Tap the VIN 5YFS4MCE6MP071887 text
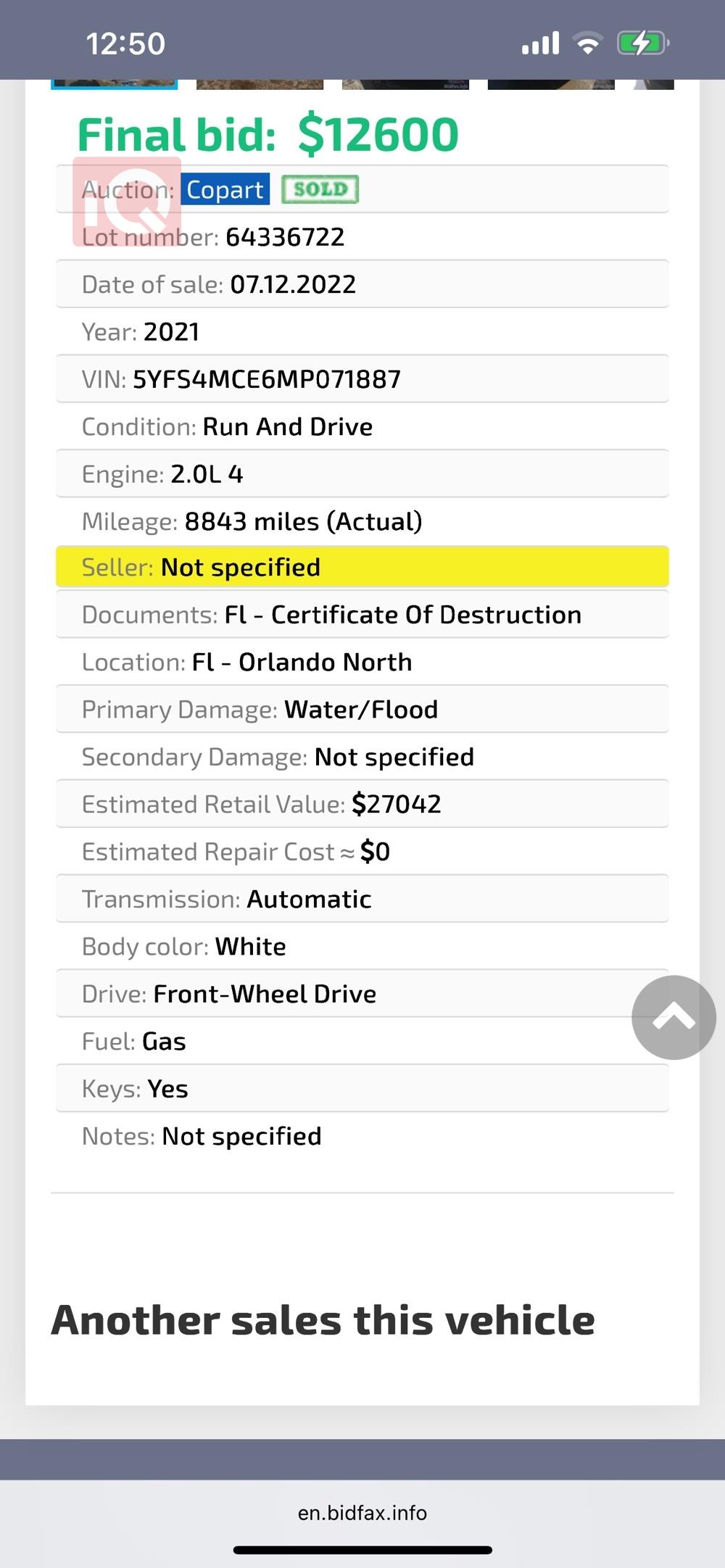The height and width of the screenshot is (1568, 725). tap(267, 379)
